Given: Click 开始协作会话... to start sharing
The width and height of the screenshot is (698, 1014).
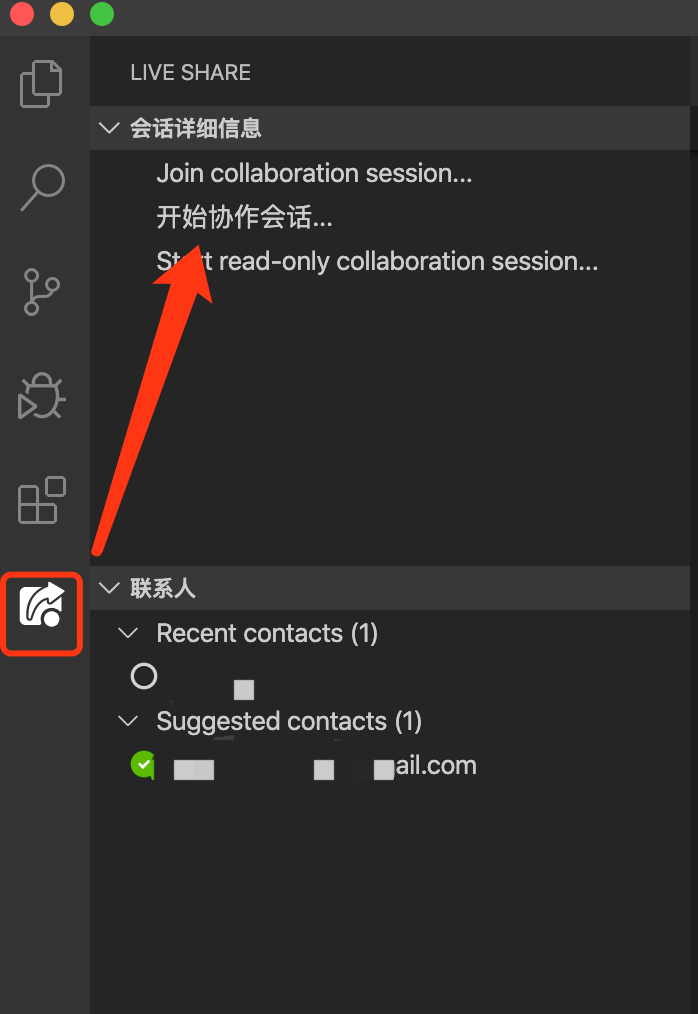Looking at the screenshot, I should coord(244,217).
